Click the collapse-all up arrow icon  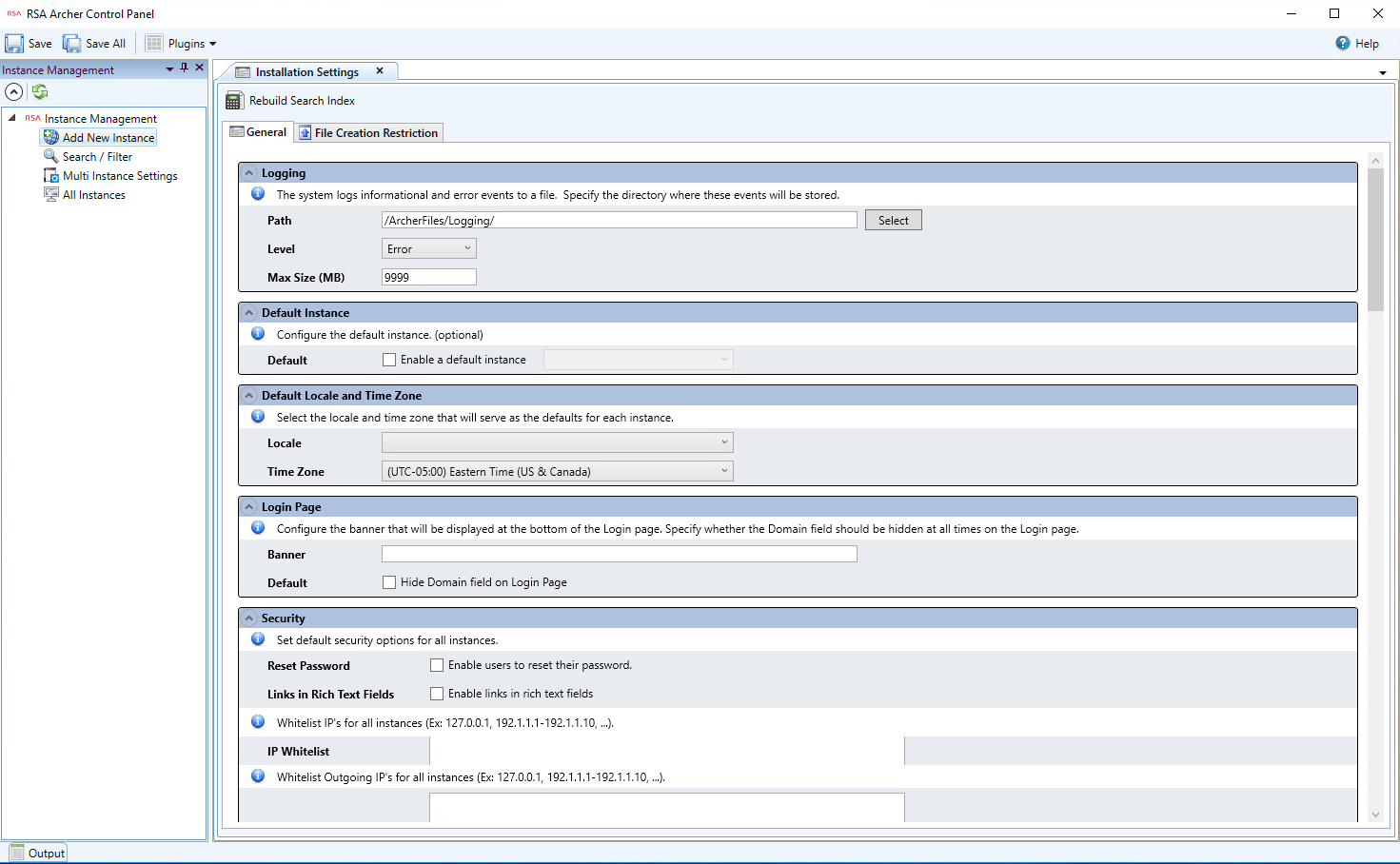coord(13,92)
